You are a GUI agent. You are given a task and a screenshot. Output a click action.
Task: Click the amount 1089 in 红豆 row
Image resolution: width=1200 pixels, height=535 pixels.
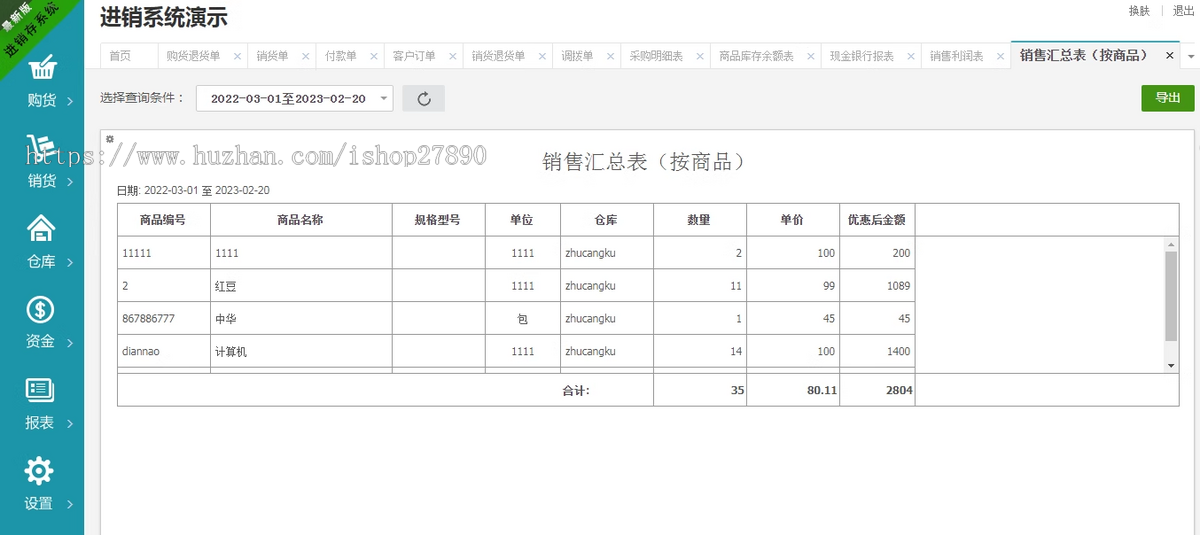898,286
